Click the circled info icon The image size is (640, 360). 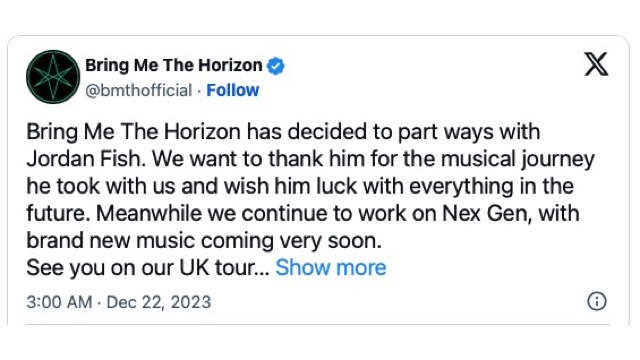597,301
